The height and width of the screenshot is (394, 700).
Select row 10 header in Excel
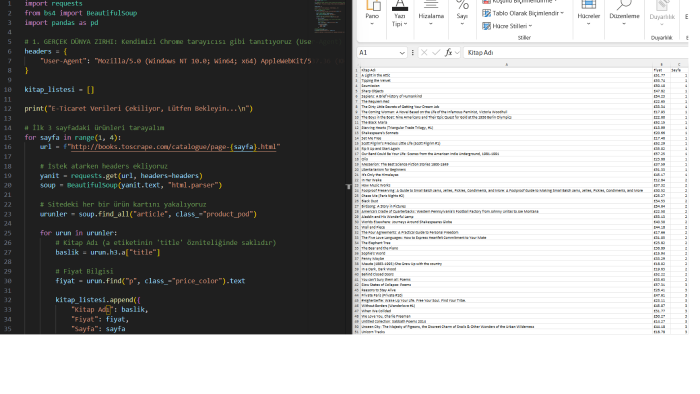pos(357,117)
